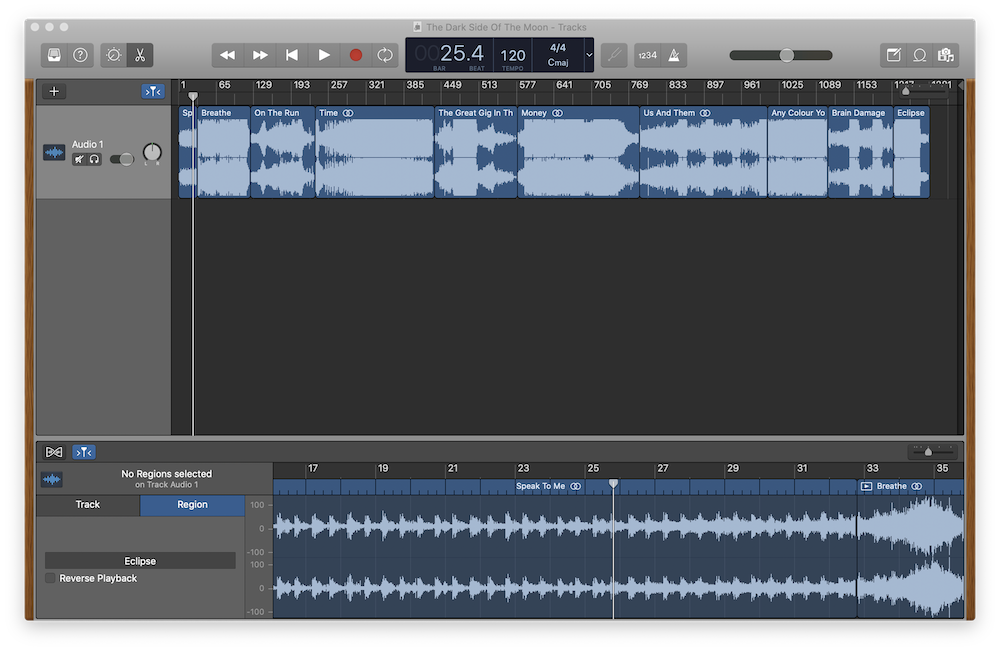Toggle Catch playhead button in tracks header

(153, 92)
